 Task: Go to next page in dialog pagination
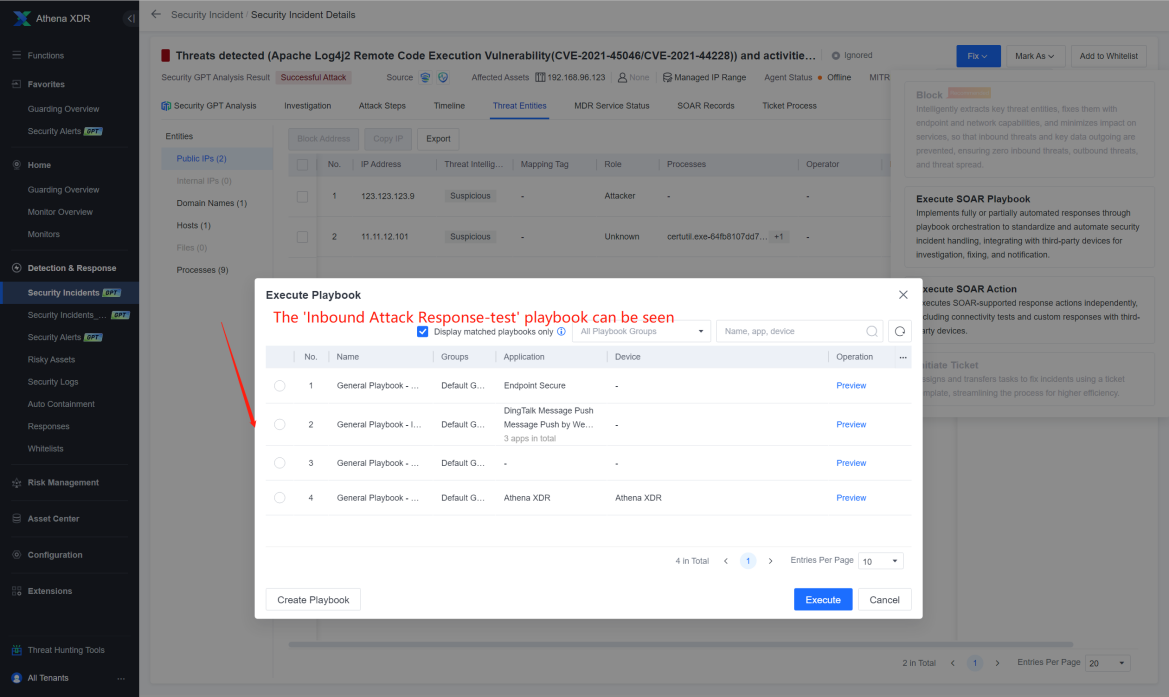tap(770, 561)
